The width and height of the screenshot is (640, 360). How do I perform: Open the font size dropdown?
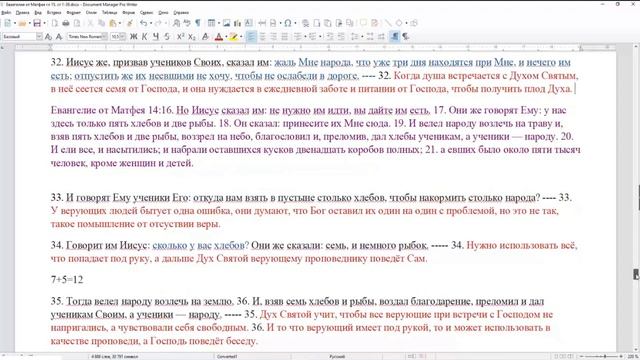(123, 37)
